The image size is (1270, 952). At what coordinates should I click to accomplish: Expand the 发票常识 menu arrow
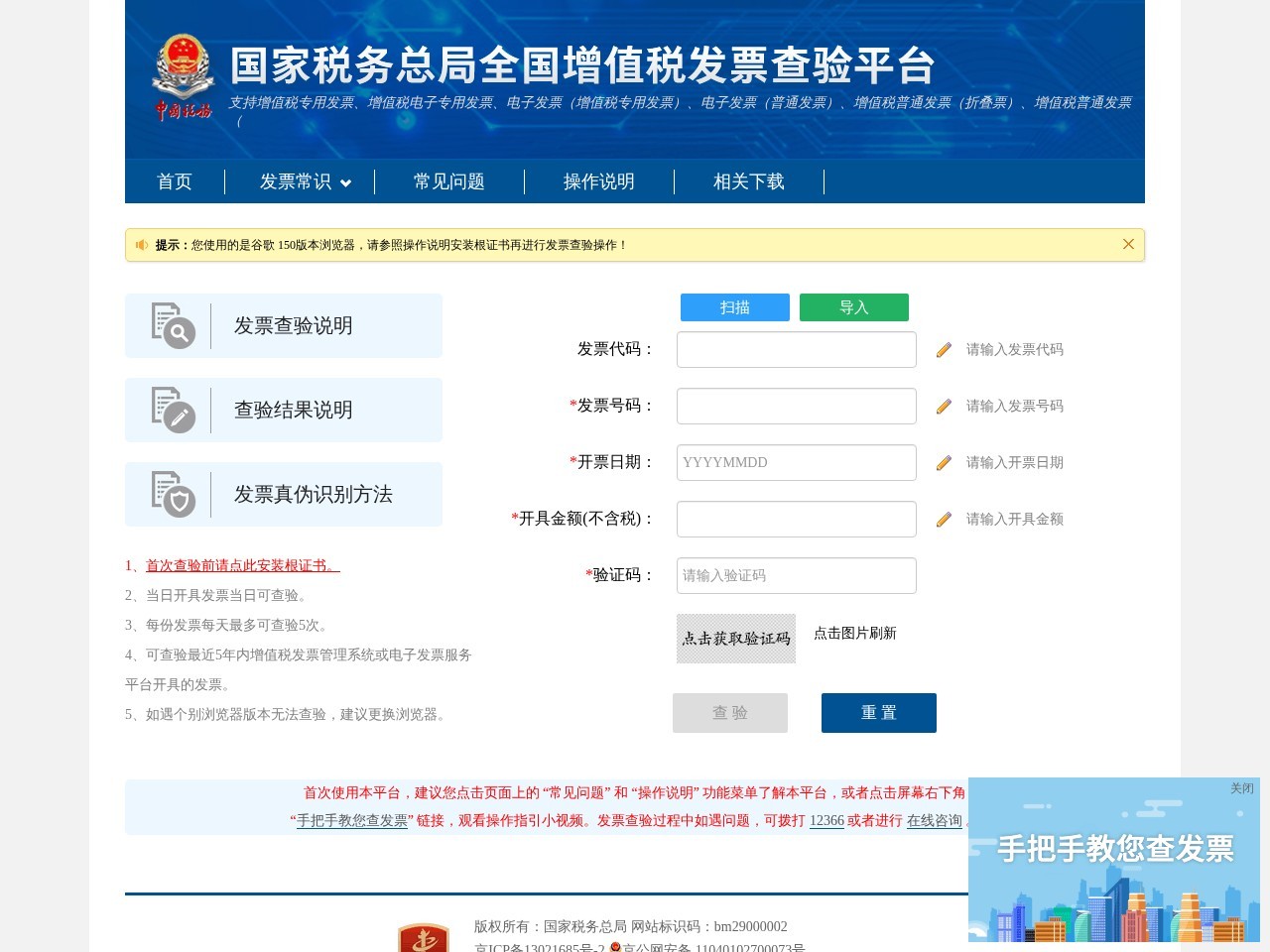pos(345,182)
